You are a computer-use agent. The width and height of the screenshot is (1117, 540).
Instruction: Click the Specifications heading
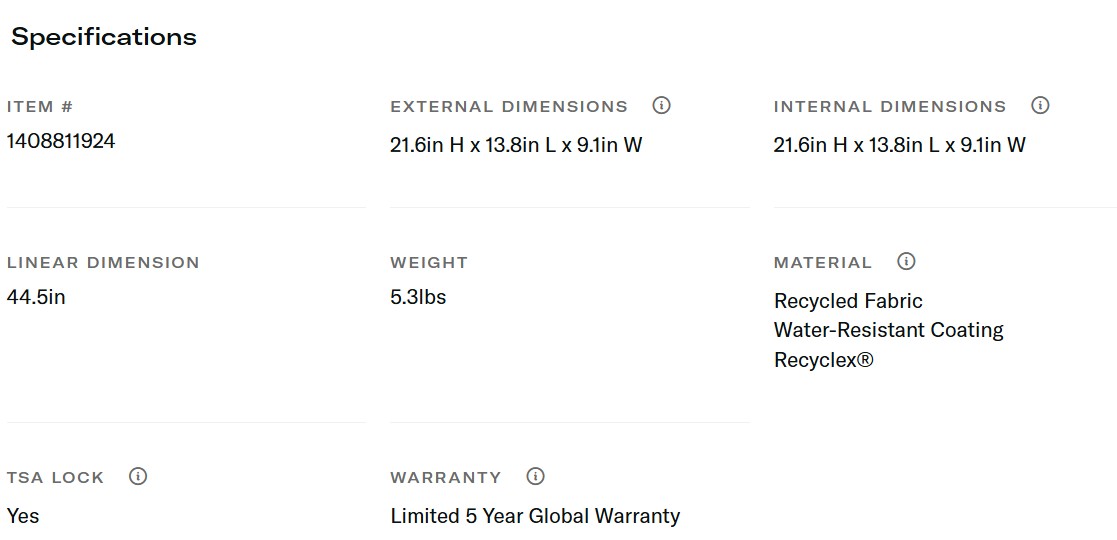tap(104, 37)
